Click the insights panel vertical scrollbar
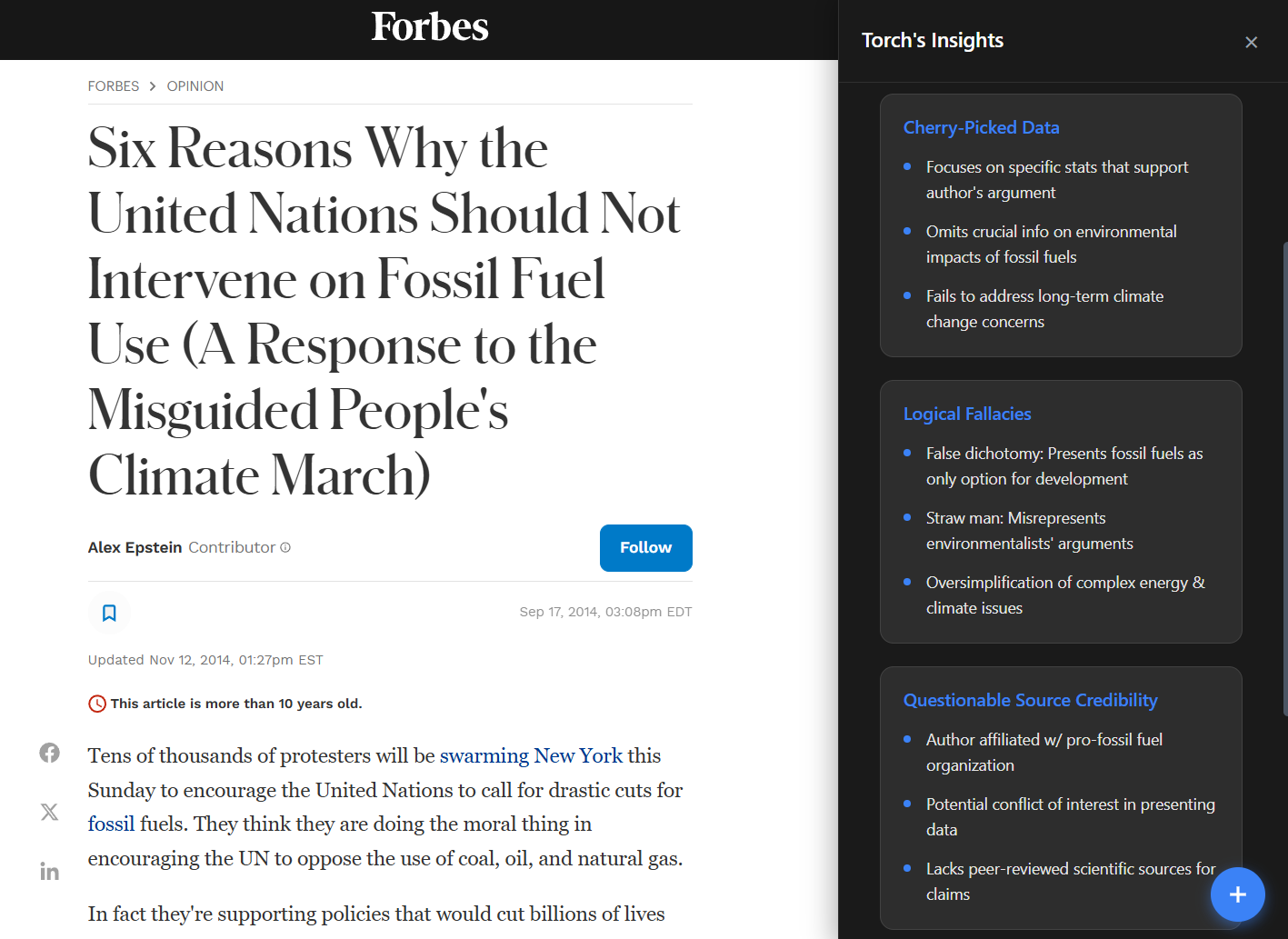The image size is (1288, 939). 1284,478
